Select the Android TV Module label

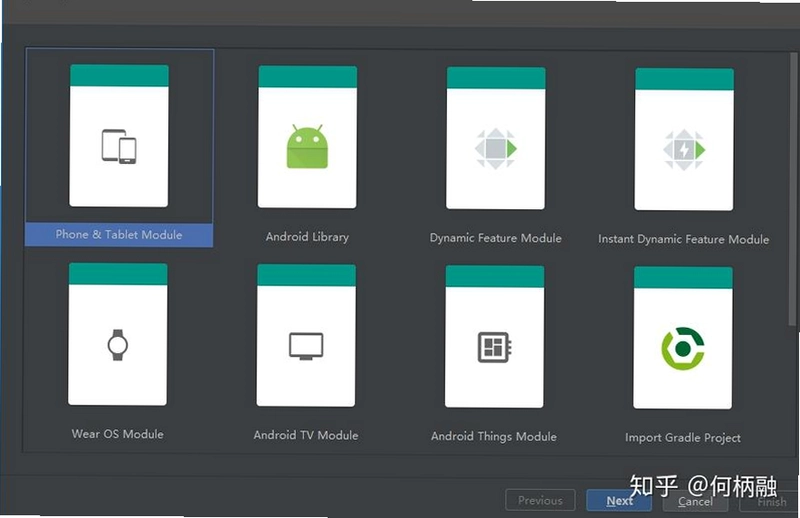(306, 435)
